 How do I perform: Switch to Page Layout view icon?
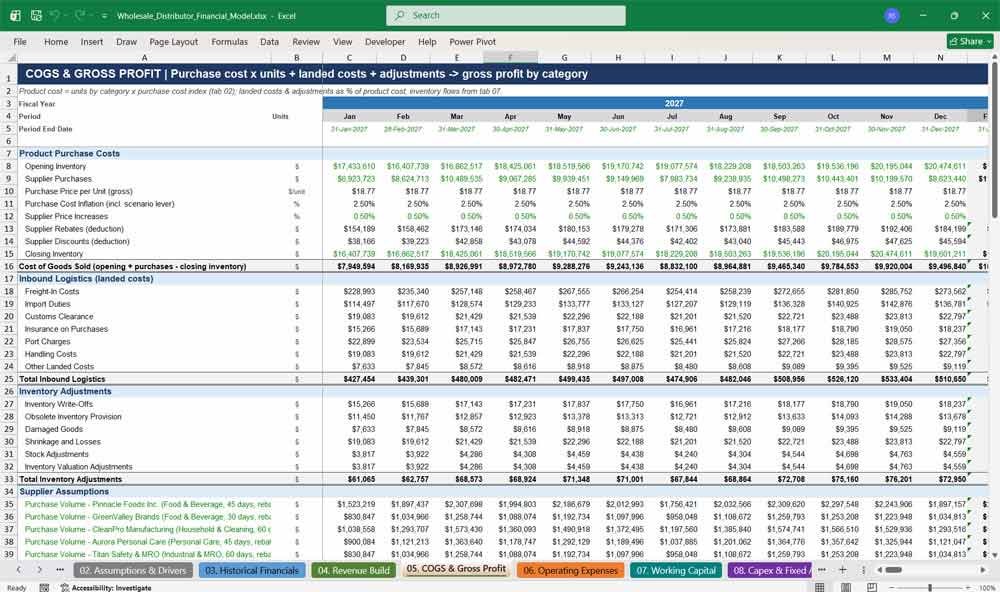pyautogui.click(x=846, y=587)
